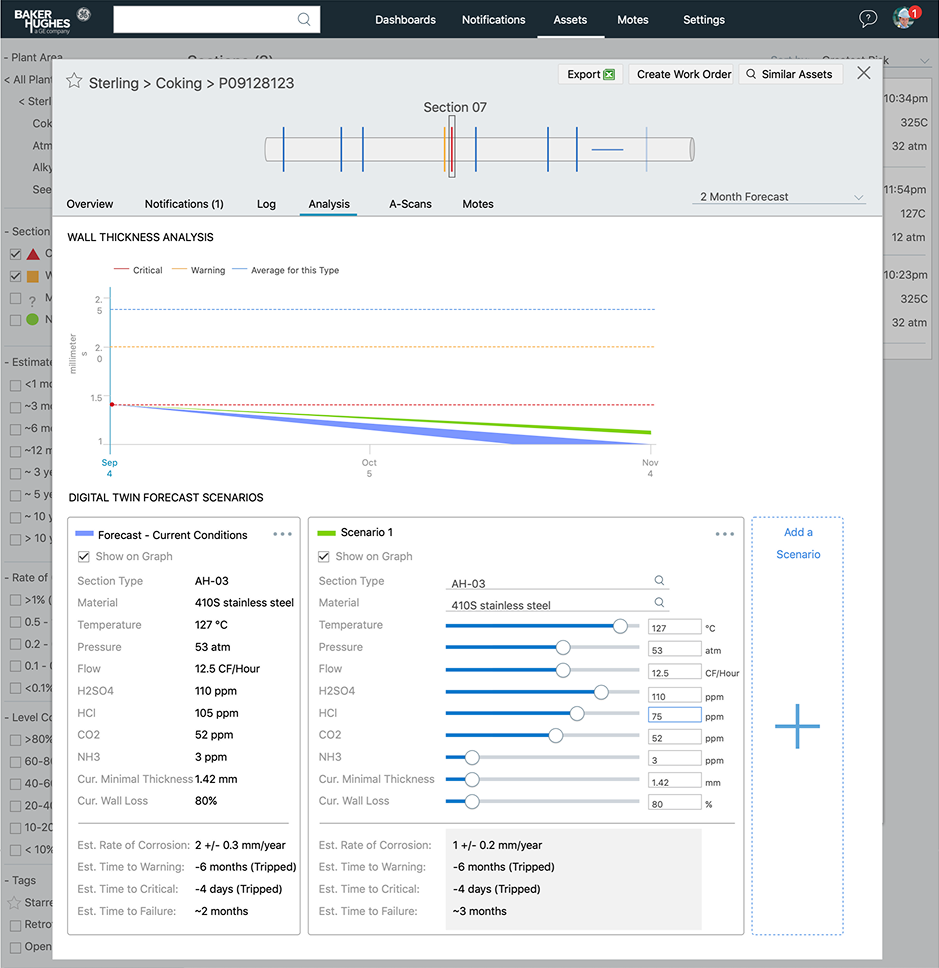Open Settings in the top navigation
Image resolution: width=939 pixels, height=968 pixels.
[x=704, y=20]
